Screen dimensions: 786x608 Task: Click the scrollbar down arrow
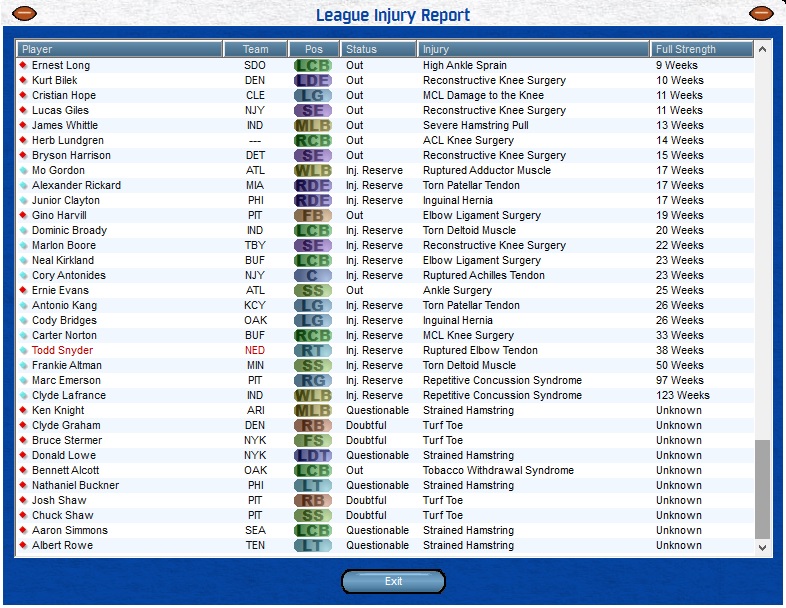point(763,547)
